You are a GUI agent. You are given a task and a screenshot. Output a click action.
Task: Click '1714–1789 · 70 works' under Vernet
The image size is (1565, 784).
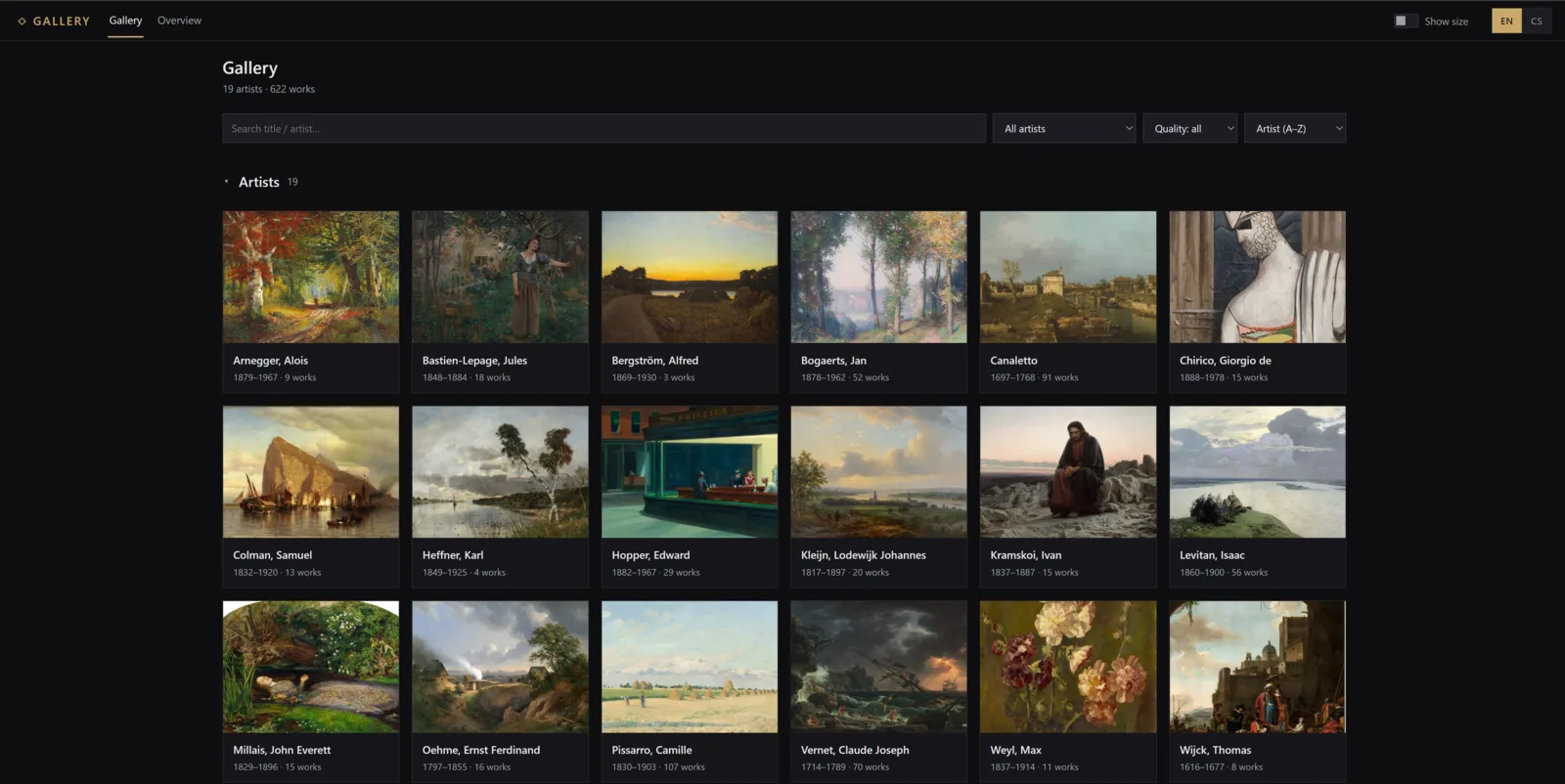845,767
